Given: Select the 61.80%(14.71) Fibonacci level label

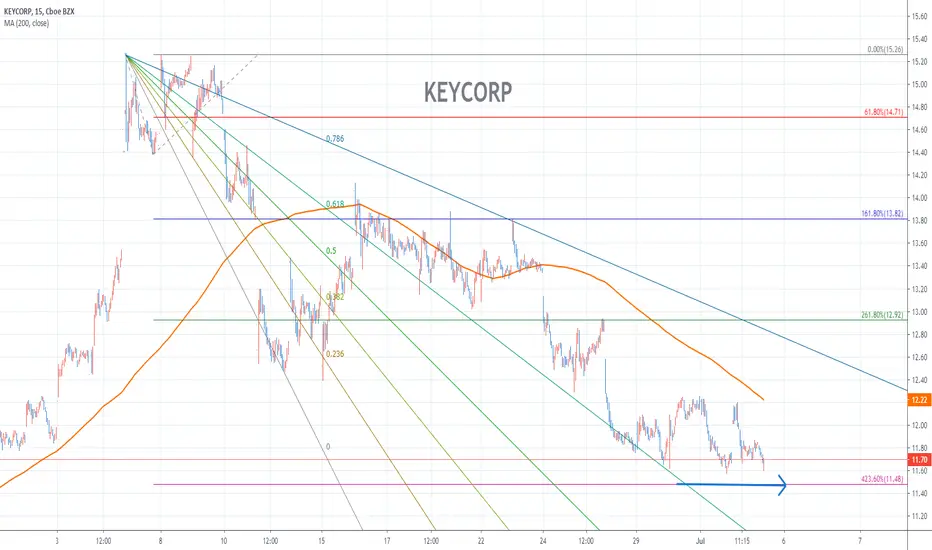Looking at the screenshot, I should coord(883,112).
